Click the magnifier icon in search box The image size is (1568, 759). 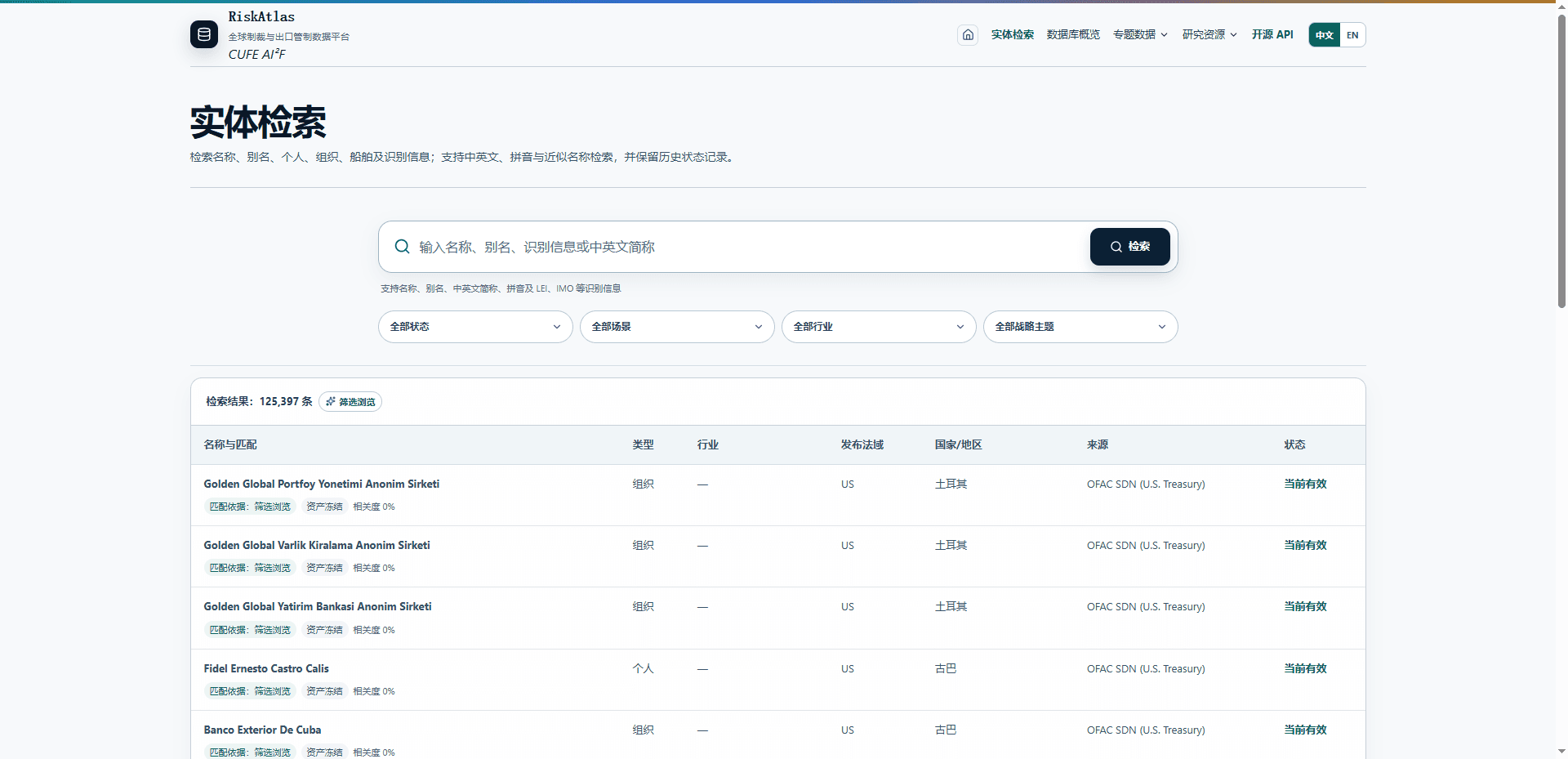pos(402,247)
